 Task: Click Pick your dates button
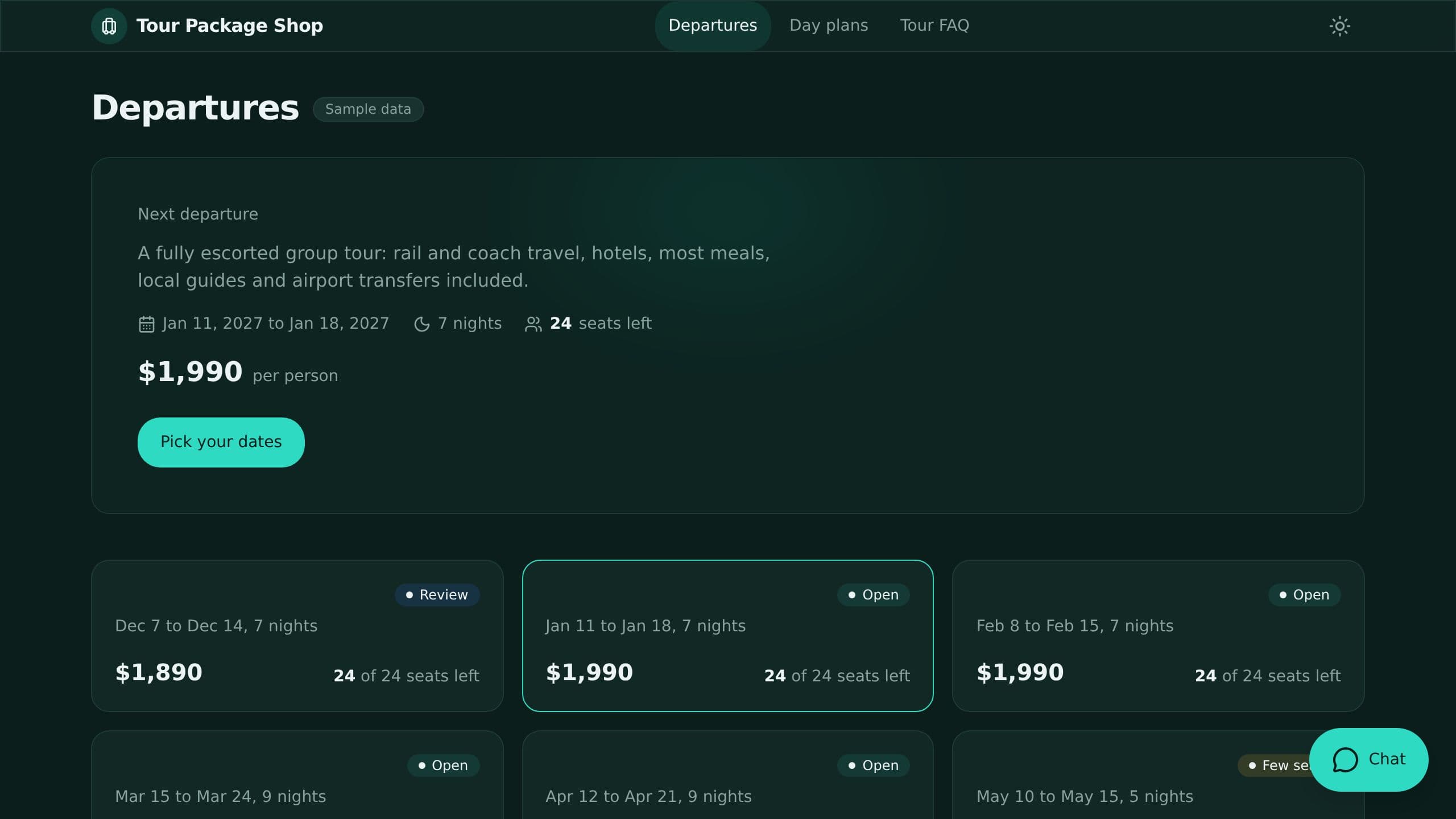[x=221, y=442]
